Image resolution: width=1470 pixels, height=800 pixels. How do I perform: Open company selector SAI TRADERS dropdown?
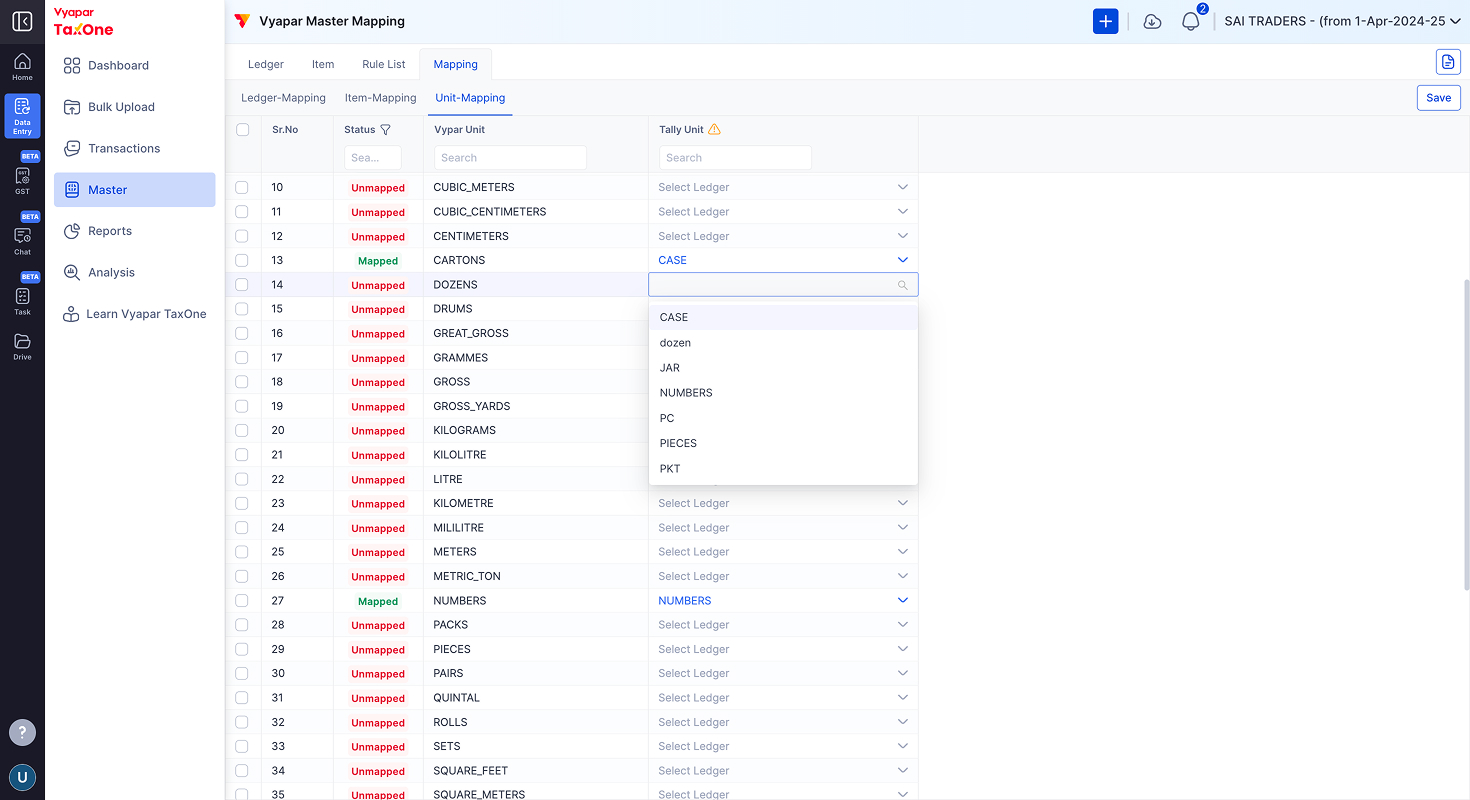[1342, 21]
